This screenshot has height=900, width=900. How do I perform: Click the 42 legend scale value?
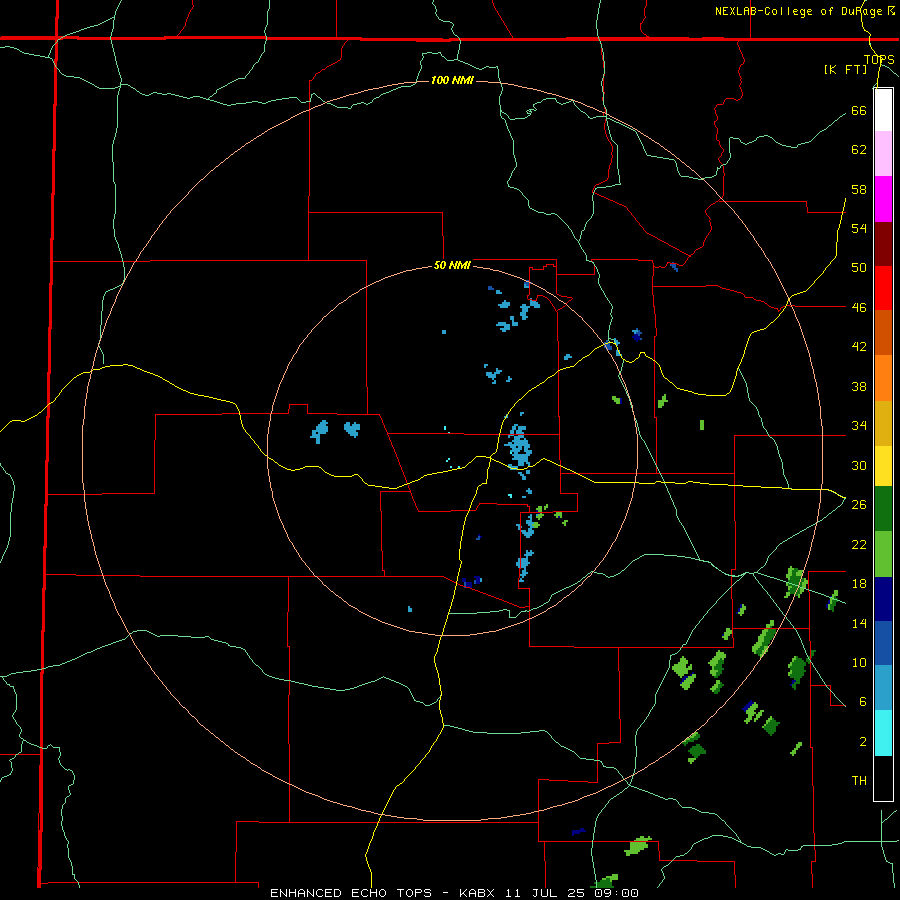pos(859,346)
